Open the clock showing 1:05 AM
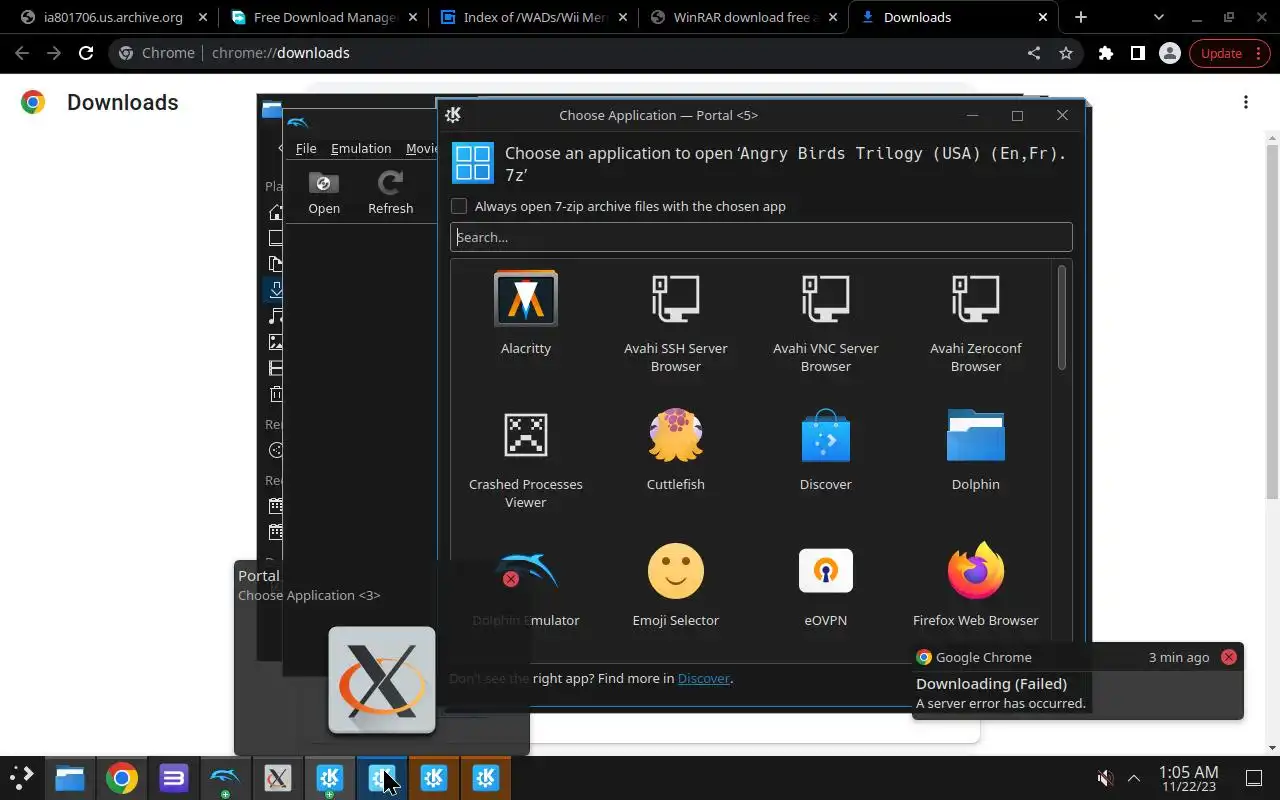 coord(1188,778)
